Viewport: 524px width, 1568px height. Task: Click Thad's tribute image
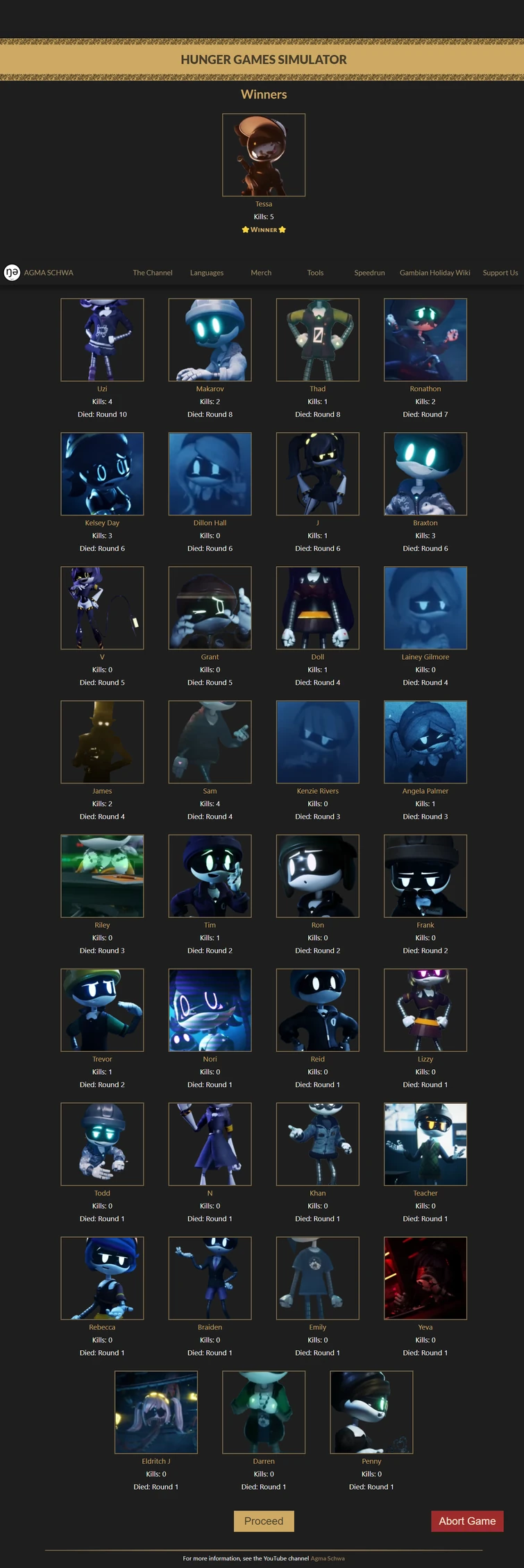coord(318,340)
